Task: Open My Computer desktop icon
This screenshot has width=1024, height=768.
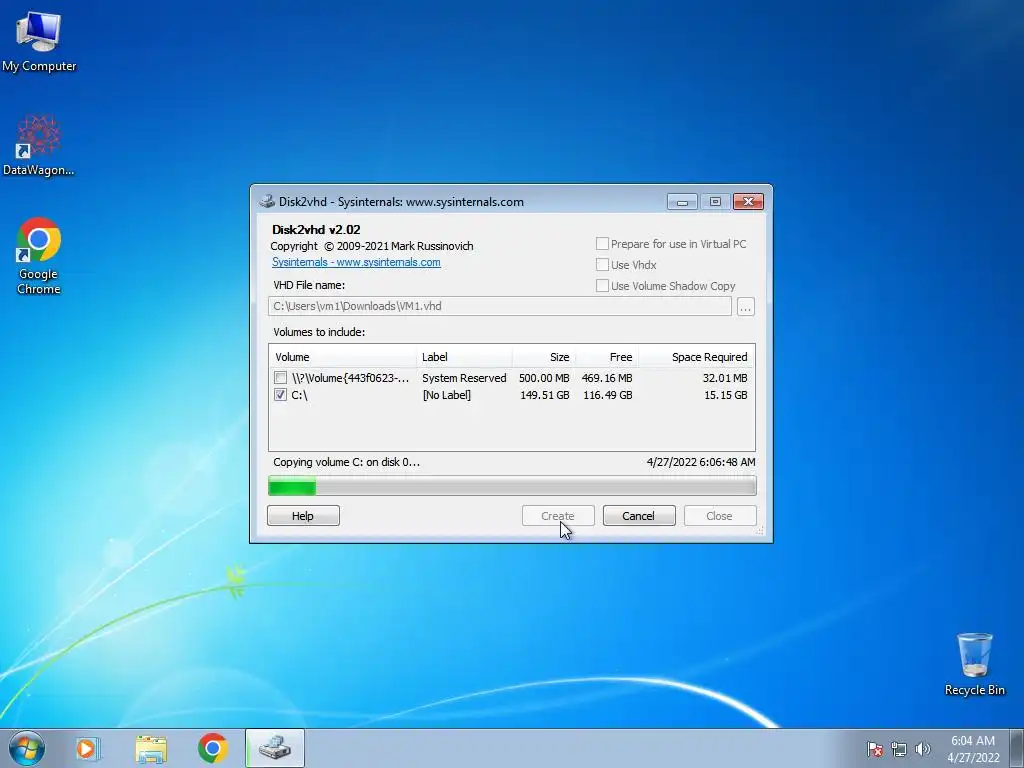Action: (x=39, y=40)
